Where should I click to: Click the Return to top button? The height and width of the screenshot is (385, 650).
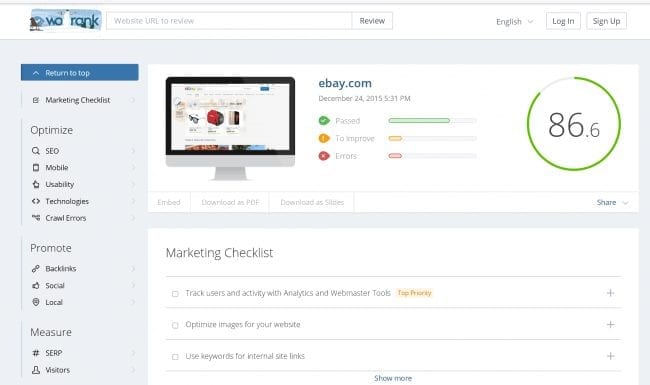[80, 73]
